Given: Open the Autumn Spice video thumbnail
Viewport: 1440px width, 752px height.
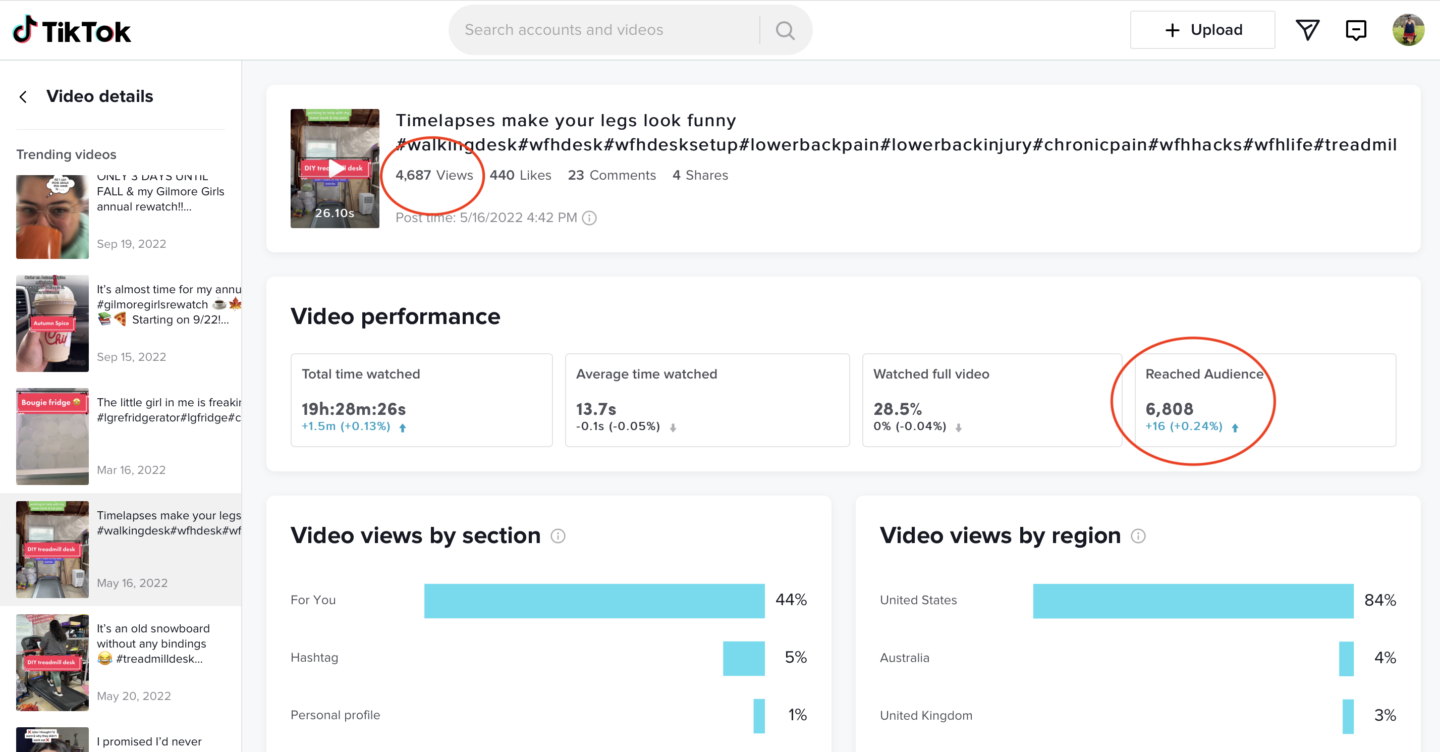Looking at the screenshot, I should click(52, 324).
